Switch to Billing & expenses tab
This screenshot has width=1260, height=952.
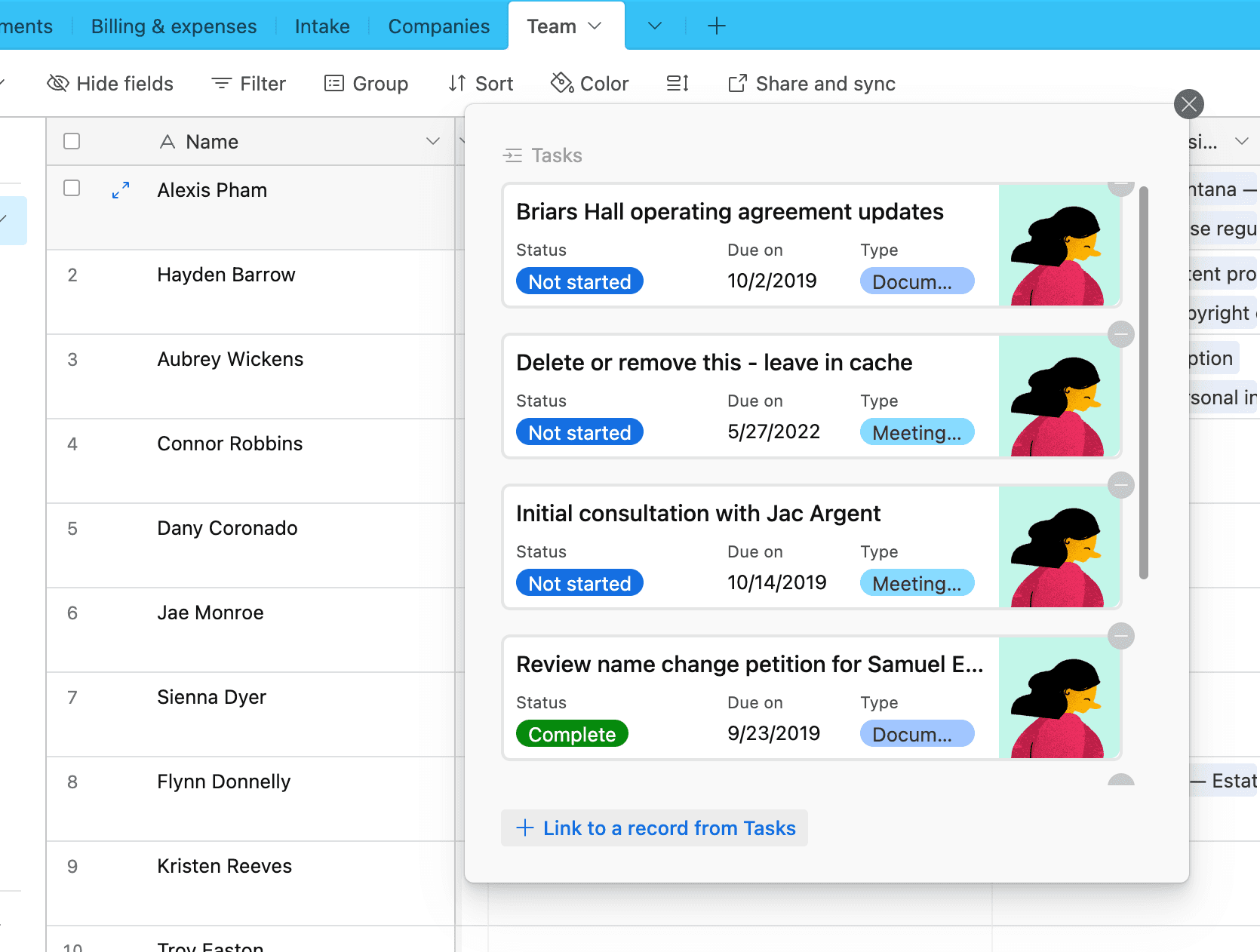[x=174, y=26]
